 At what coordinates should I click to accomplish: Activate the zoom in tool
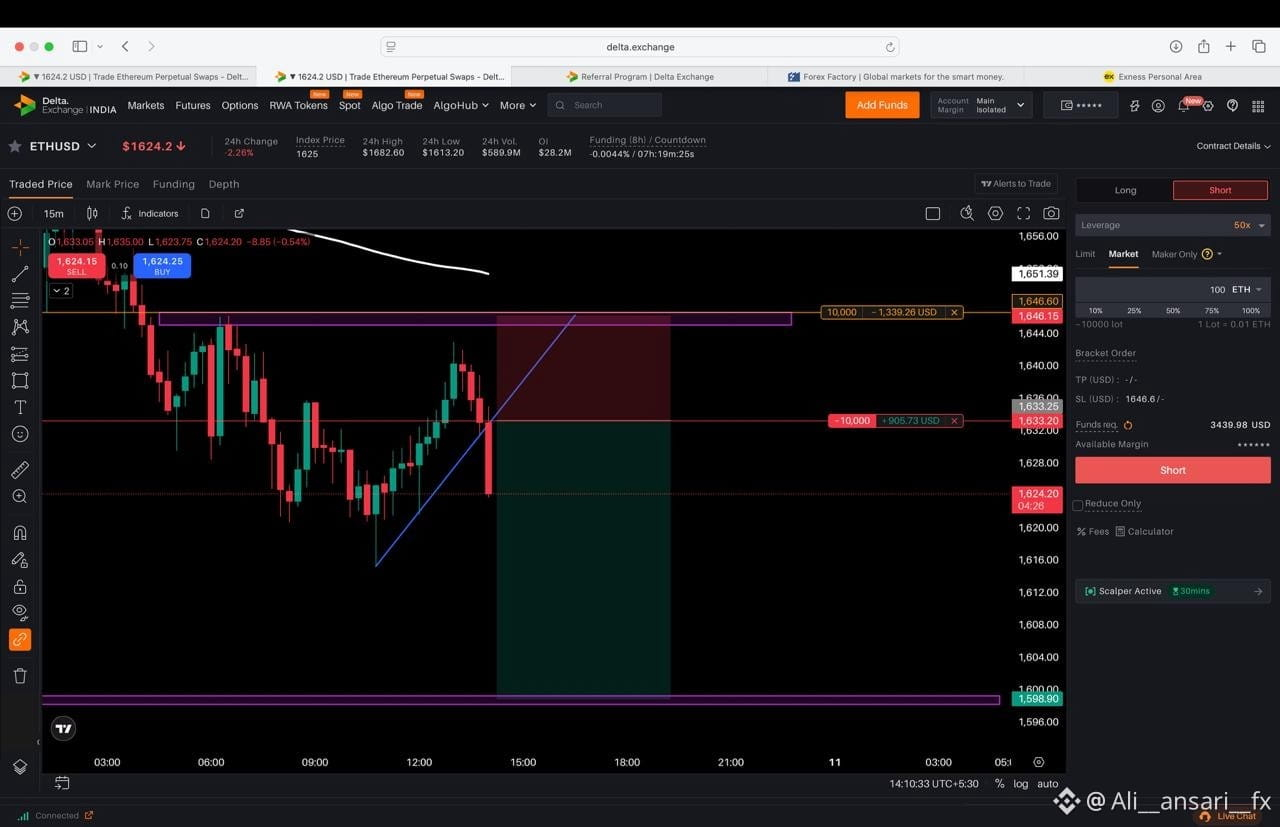pos(20,497)
